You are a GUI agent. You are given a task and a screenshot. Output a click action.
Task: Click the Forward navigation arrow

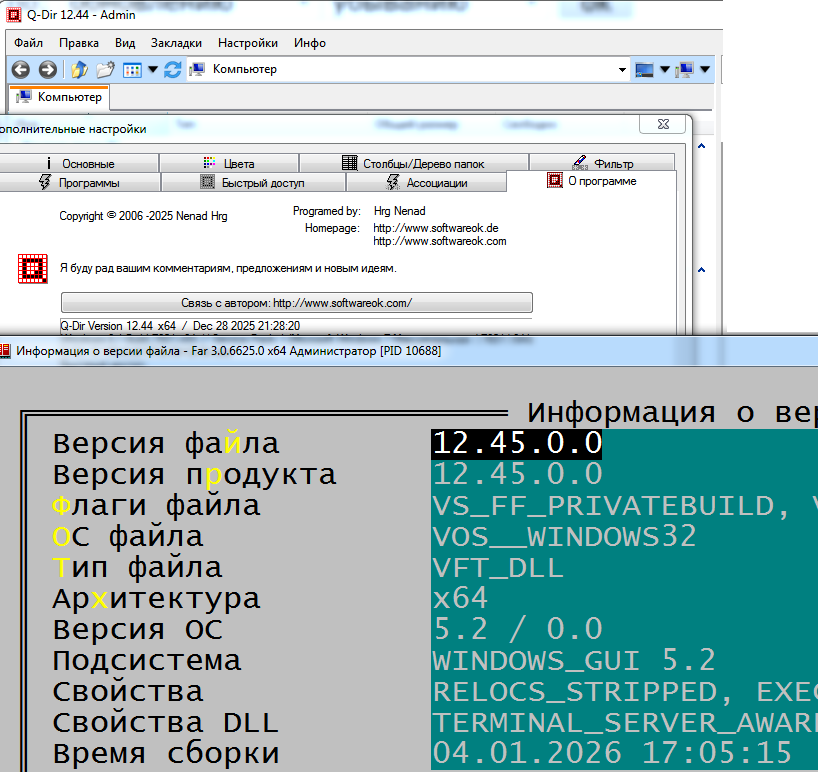pyautogui.click(x=47, y=70)
